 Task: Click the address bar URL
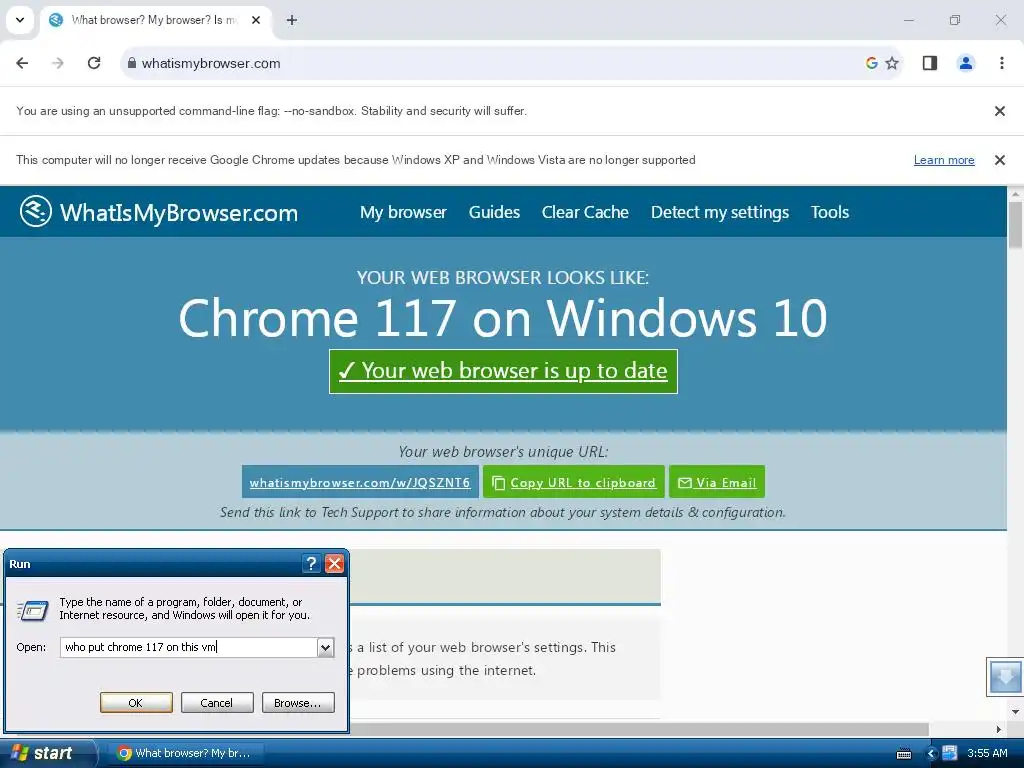[x=211, y=63]
